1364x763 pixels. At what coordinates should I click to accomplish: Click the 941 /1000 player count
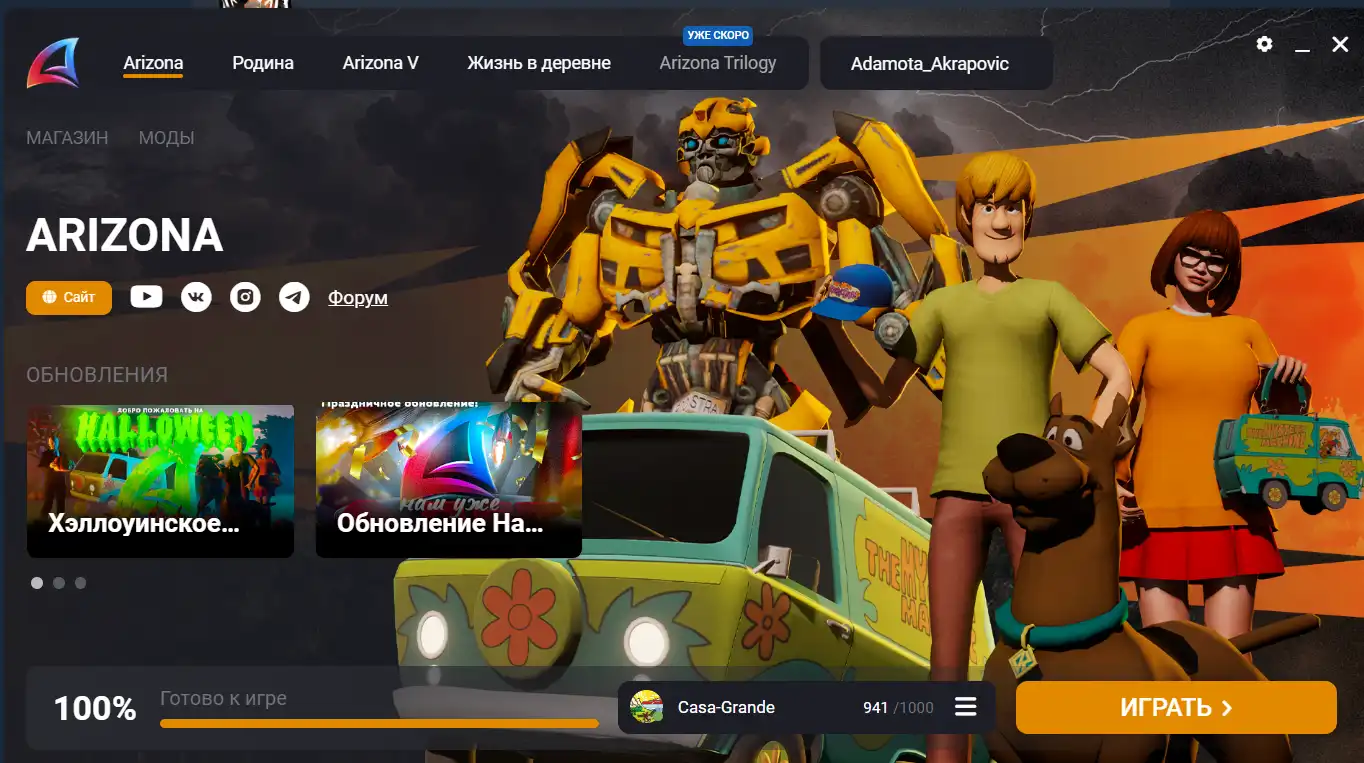(898, 707)
